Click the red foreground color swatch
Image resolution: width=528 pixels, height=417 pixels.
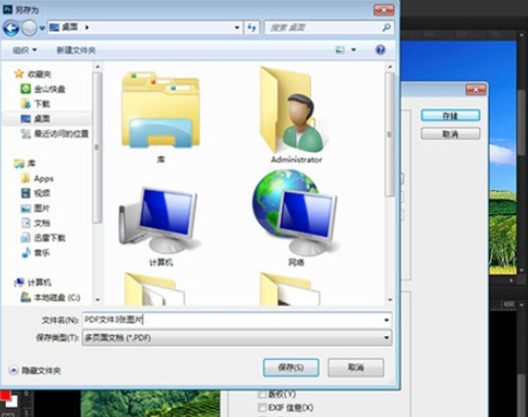point(5,395)
